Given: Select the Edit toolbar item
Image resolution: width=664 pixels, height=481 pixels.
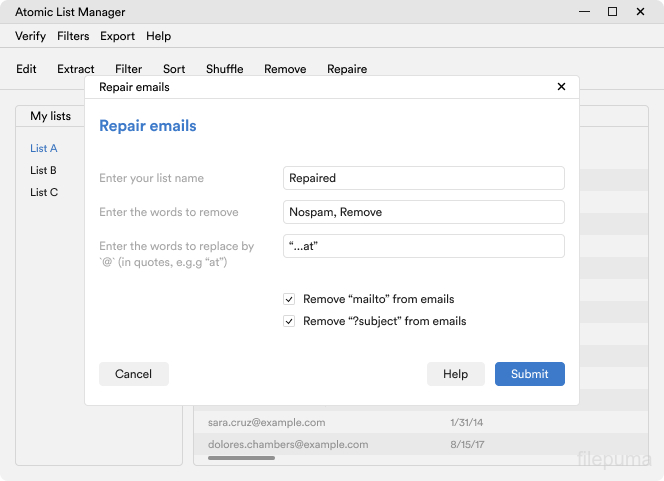Looking at the screenshot, I should [x=26, y=69].
